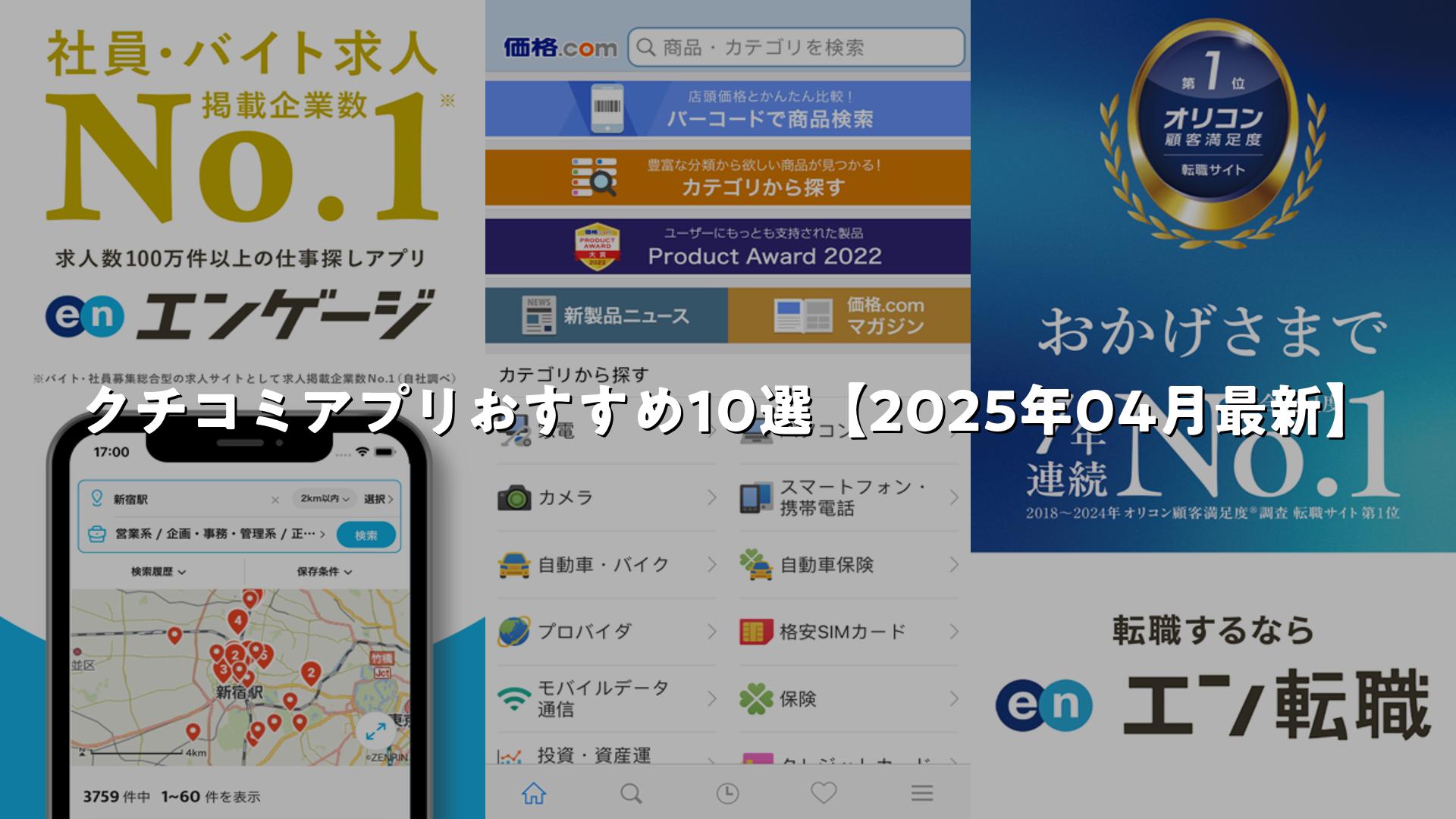Tap the search magnifier in bottom navigation

pyautogui.click(x=631, y=793)
